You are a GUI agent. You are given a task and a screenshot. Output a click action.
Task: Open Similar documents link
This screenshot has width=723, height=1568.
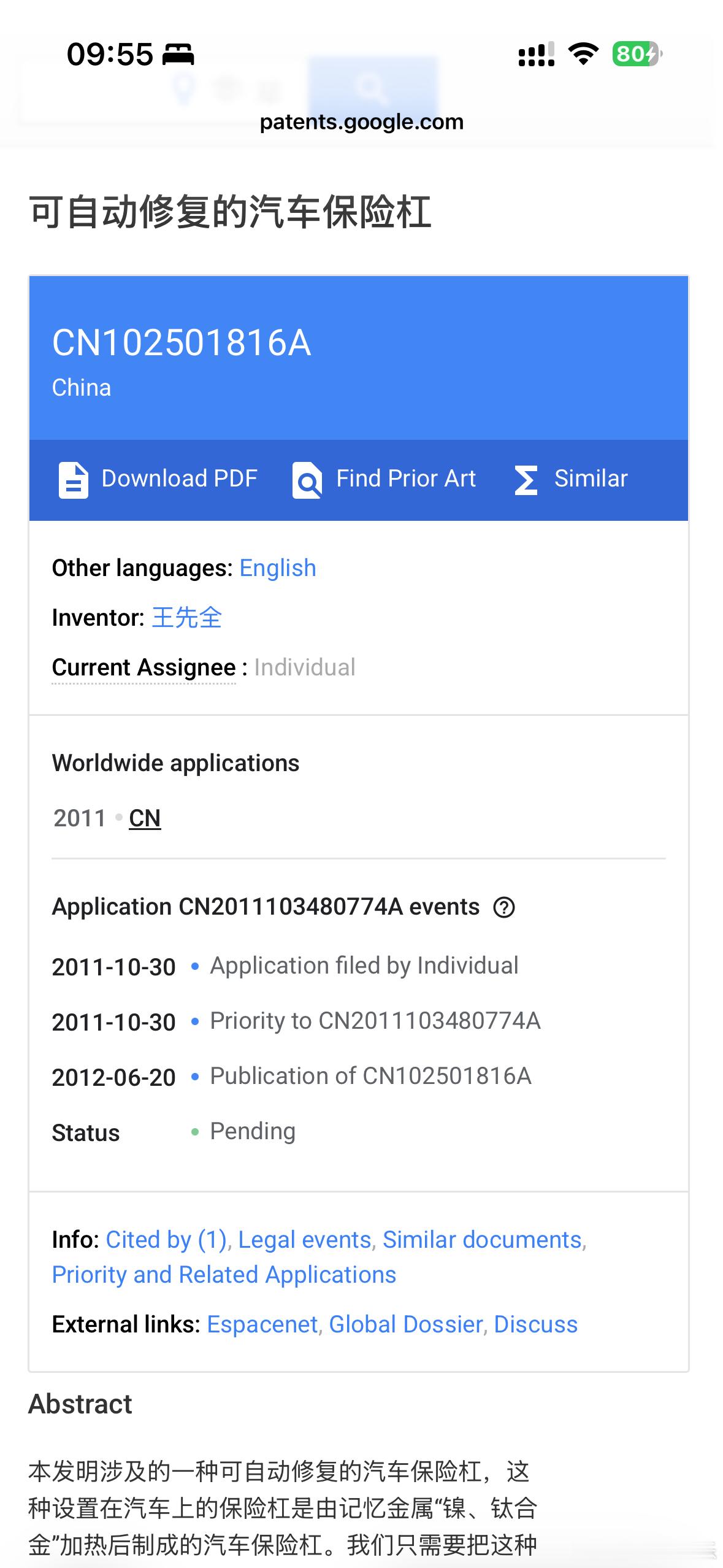(x=483, y=1240)
